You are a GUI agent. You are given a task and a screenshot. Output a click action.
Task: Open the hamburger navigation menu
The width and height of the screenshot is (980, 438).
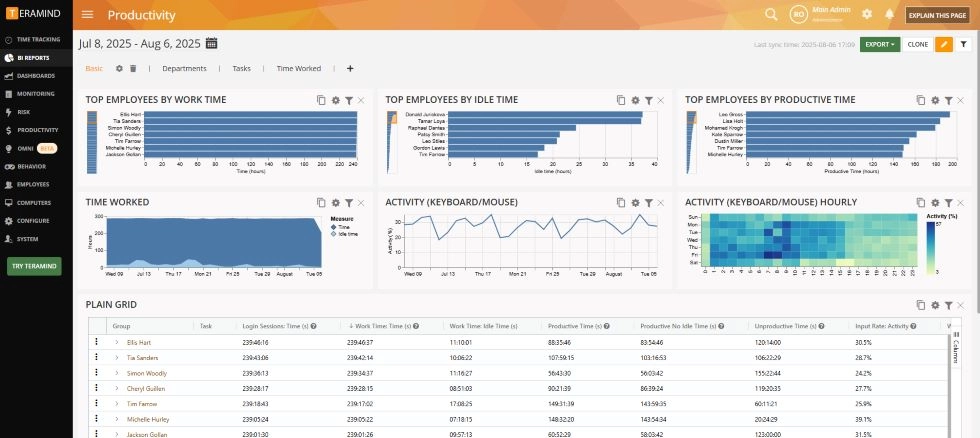88,15
